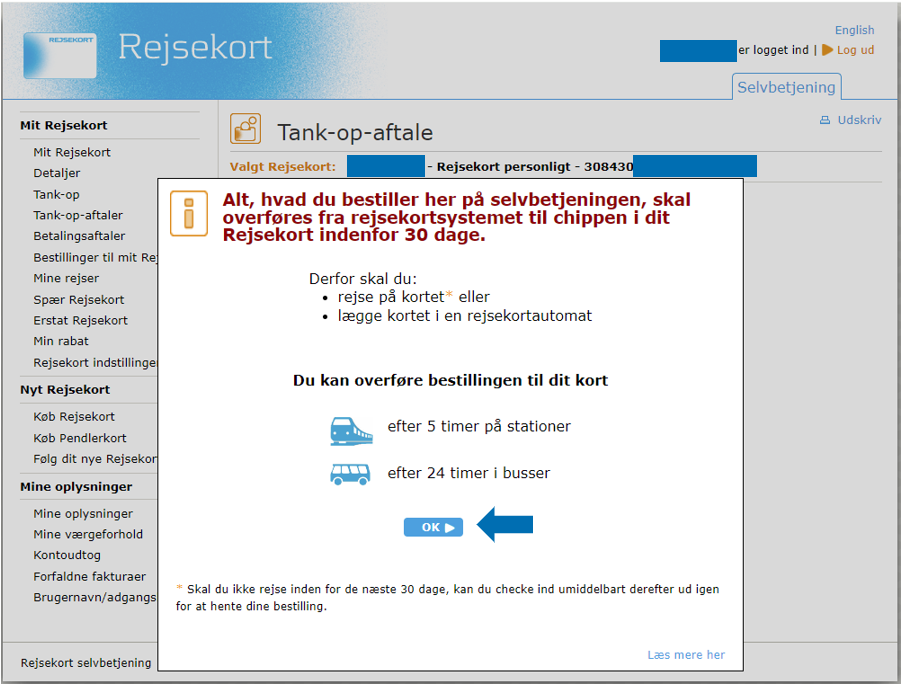Open Detaljer in the sidebar
Image resolution: width=901 pixels, height=685 pixels.
[57, 174]
